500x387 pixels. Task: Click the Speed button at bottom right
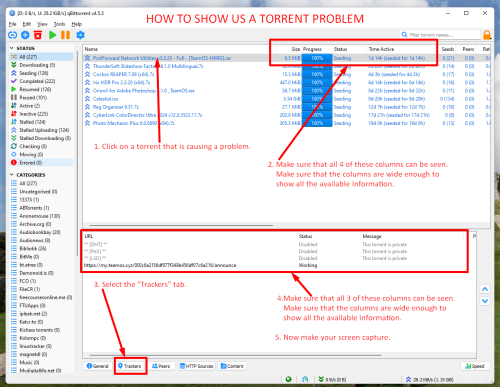(x=475, y=366)
